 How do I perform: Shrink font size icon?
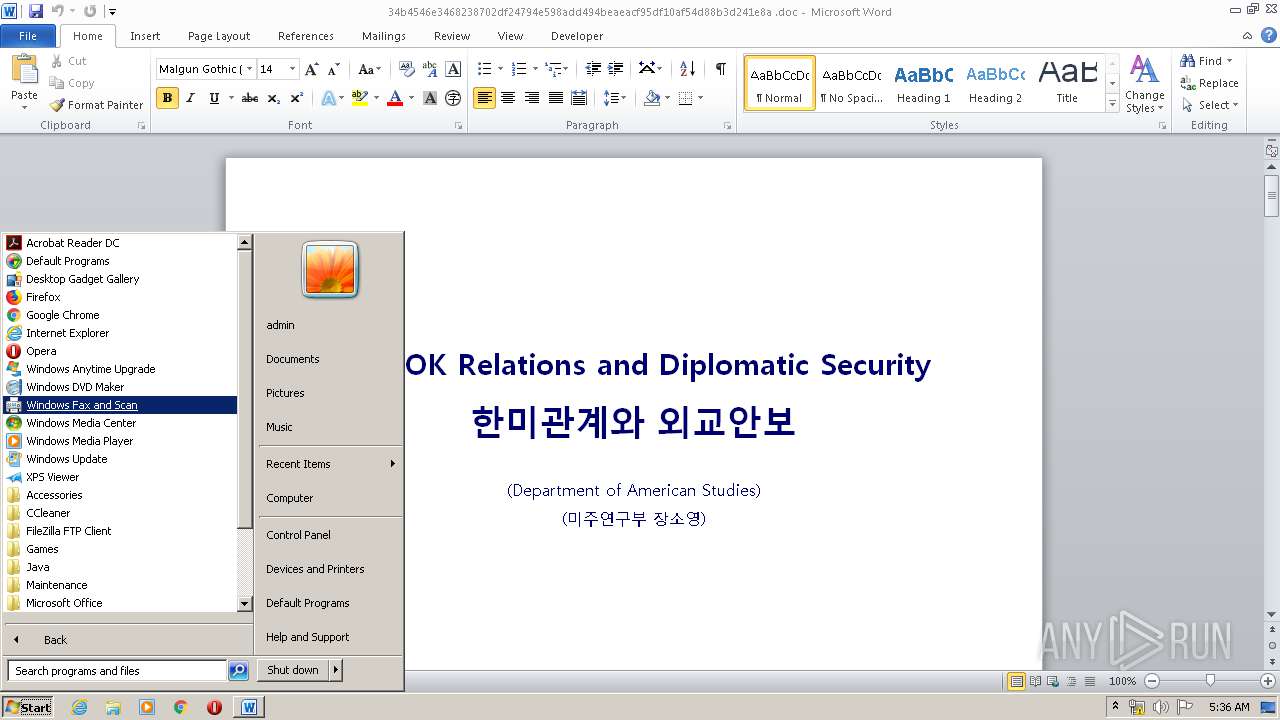point(335,69)
